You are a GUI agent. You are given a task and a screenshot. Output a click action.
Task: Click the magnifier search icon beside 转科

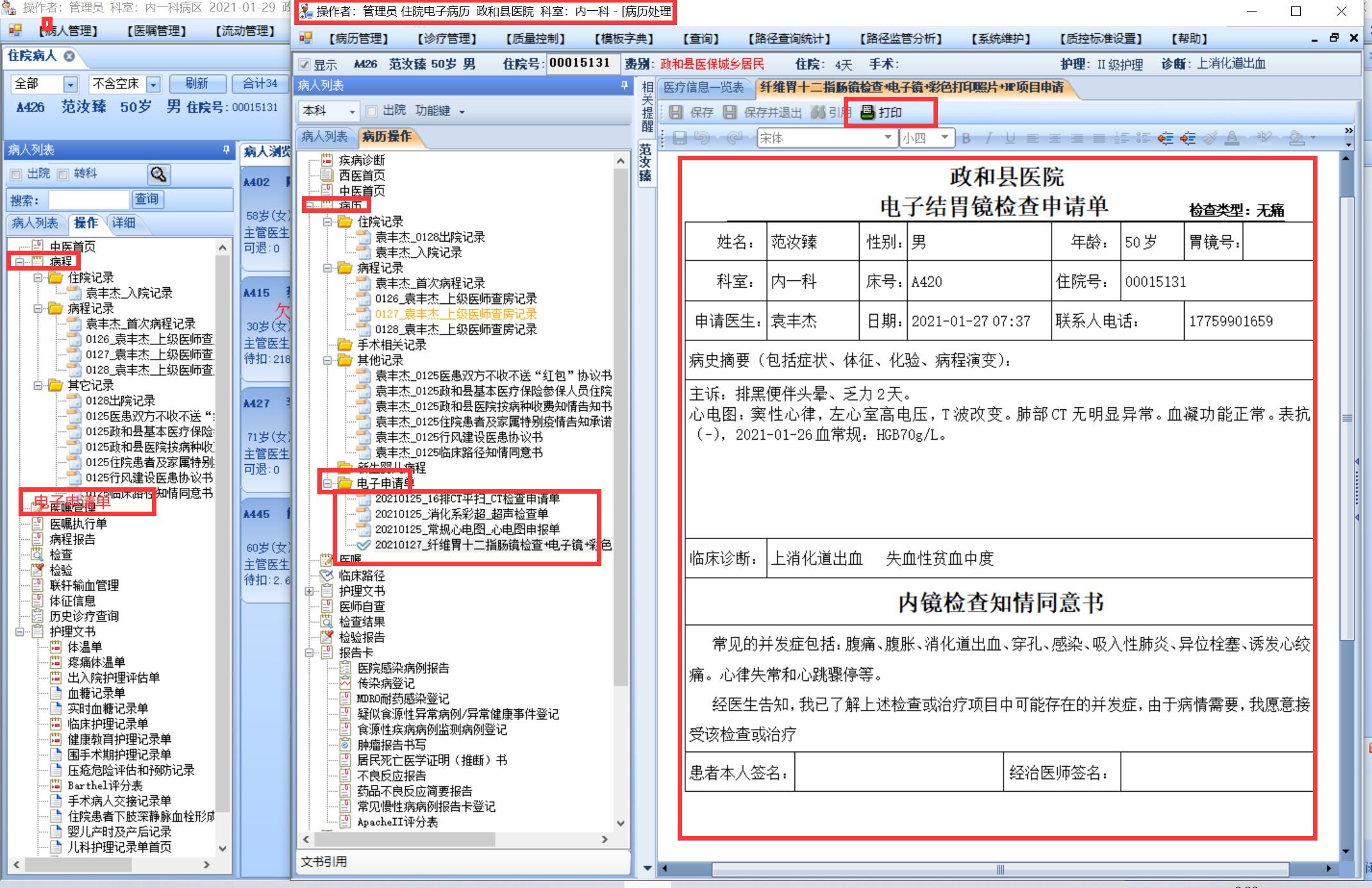coord(158,174)
